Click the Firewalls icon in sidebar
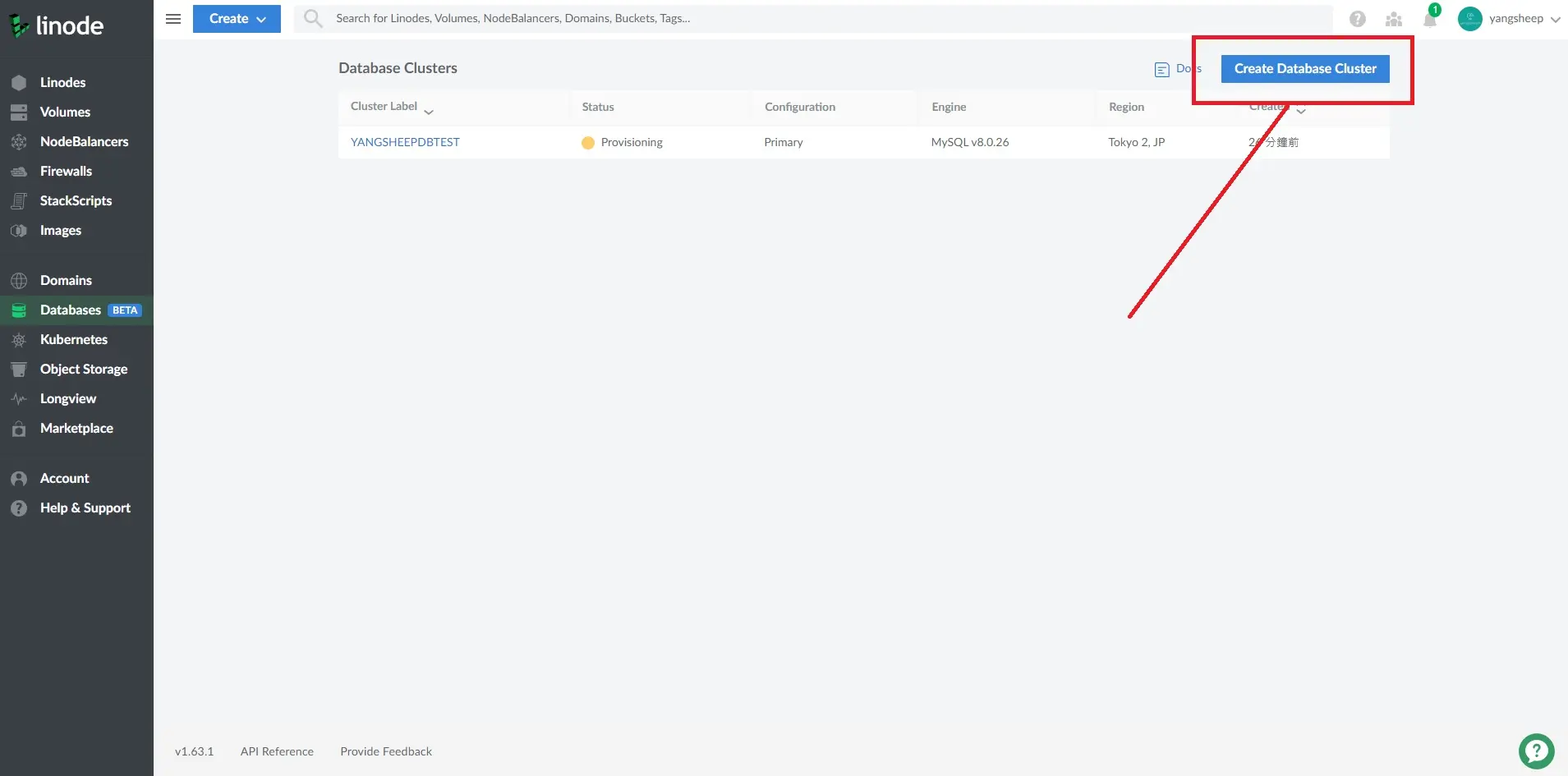1568x776 pixels. tap(19, 171)
